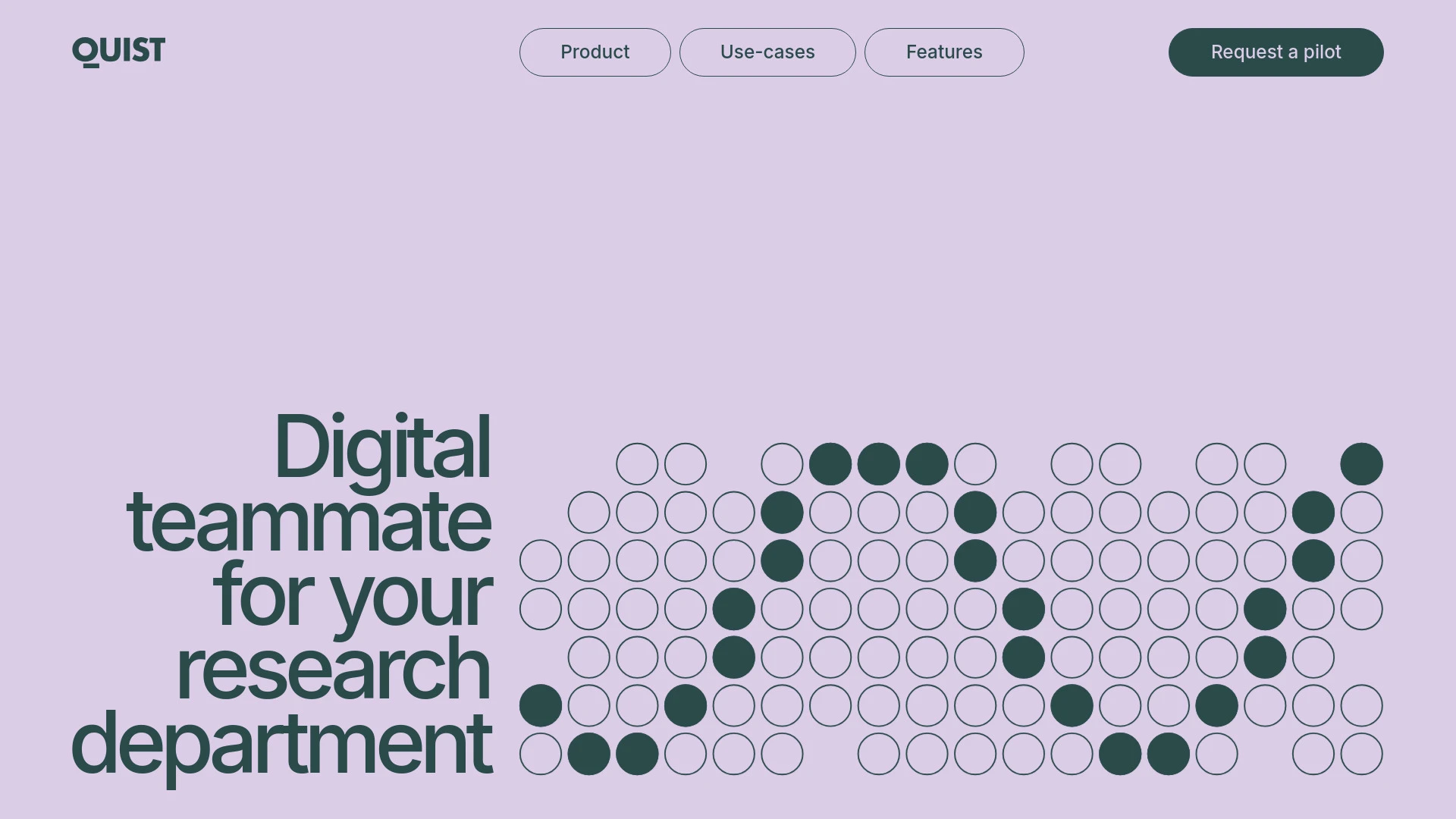Toggle the Use-cases navigation item
The height and width of the screenshot is (819, 1456).
click(x=767, y=52)
